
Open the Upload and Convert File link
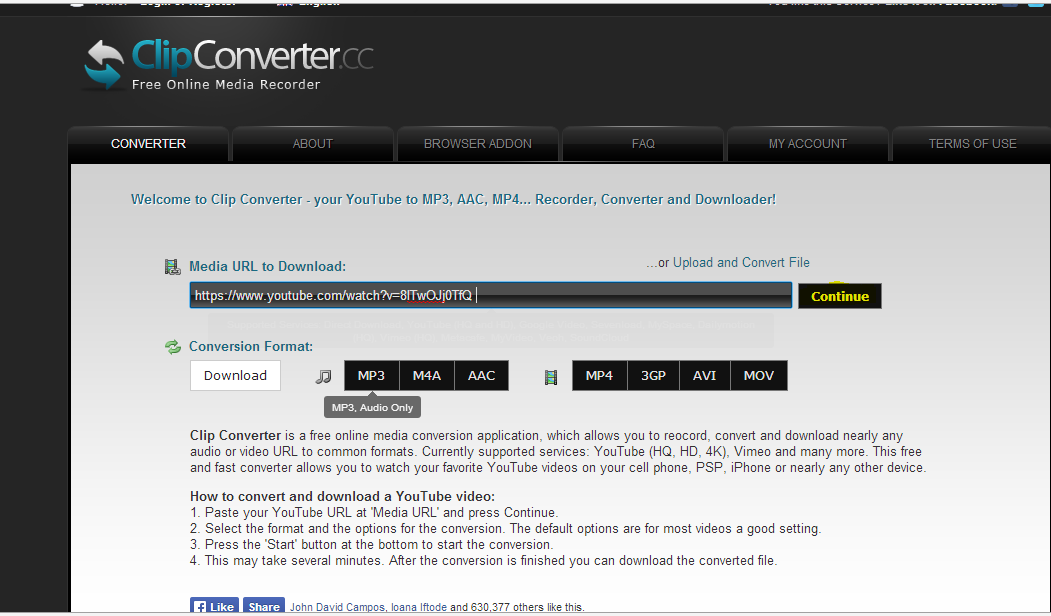[741, 263]
